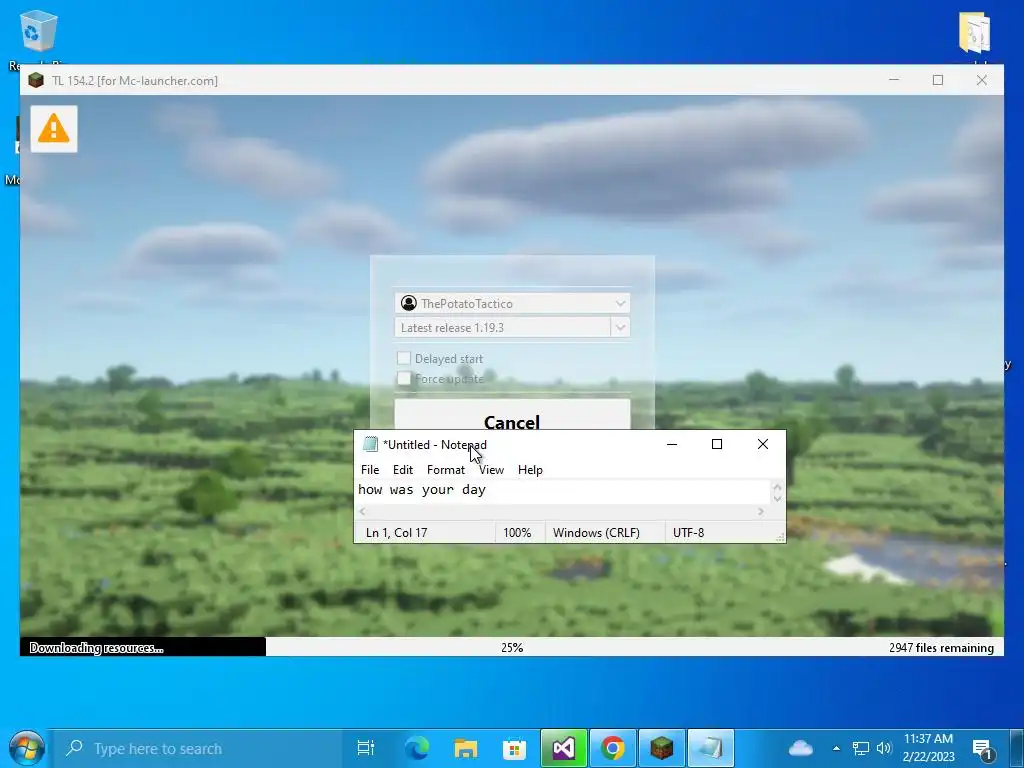Click Notepad vertical scrollbar up arrow
1024x768 pixels.
pyautogui.click(x=777, y=487)
